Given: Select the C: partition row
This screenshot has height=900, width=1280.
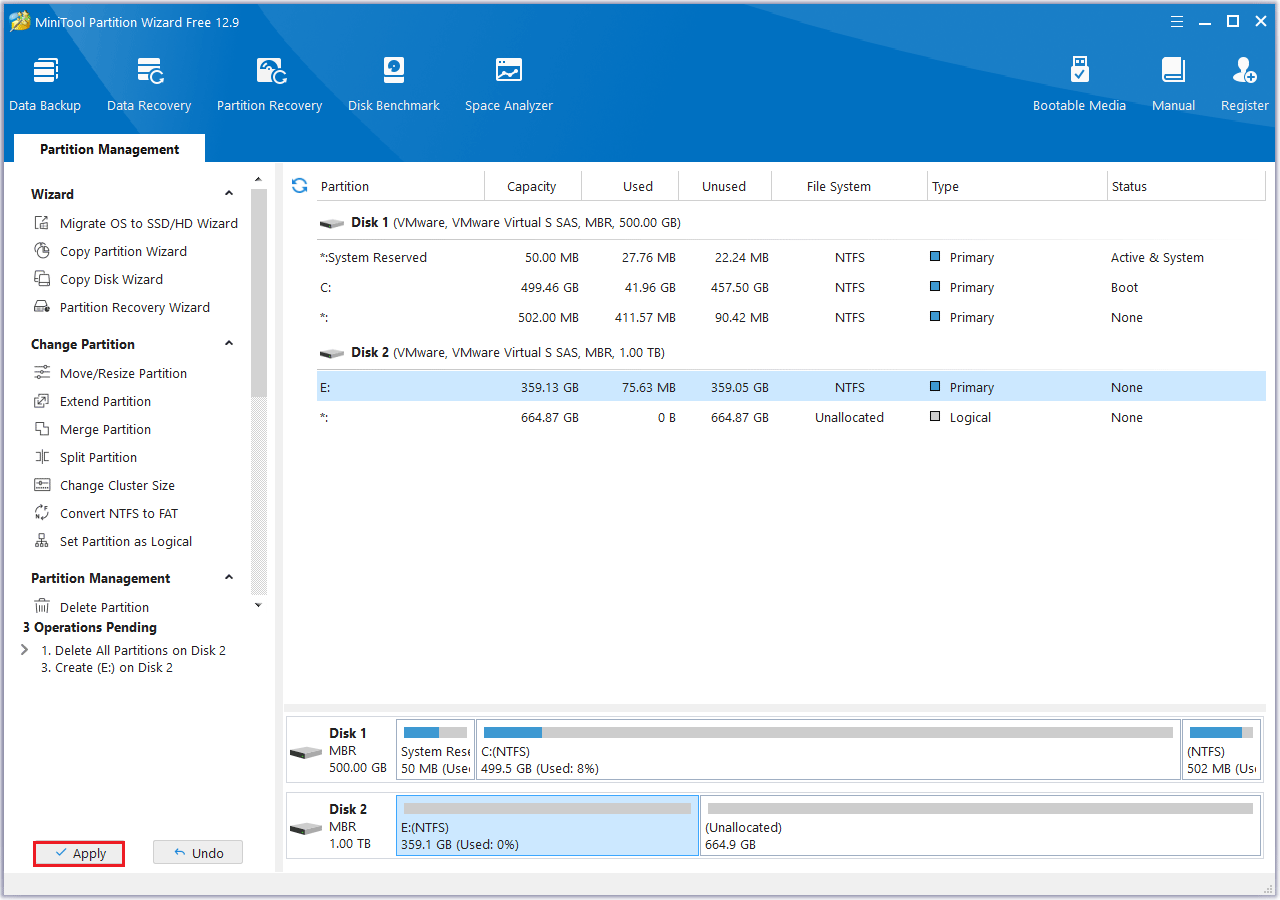Looking at the screenshot, I should pos(791,287).
